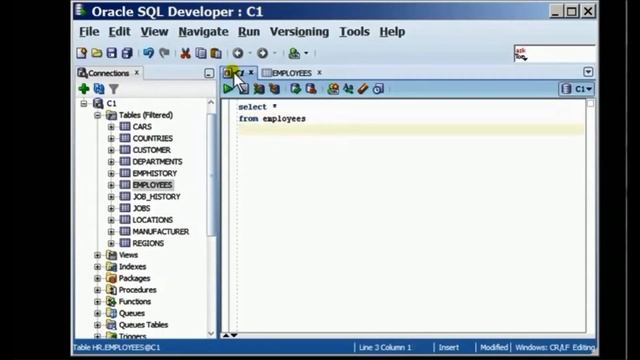This screenshot has width=640, height=360.
Task: Open the Tools menu
Action: [x=354, y=31]
